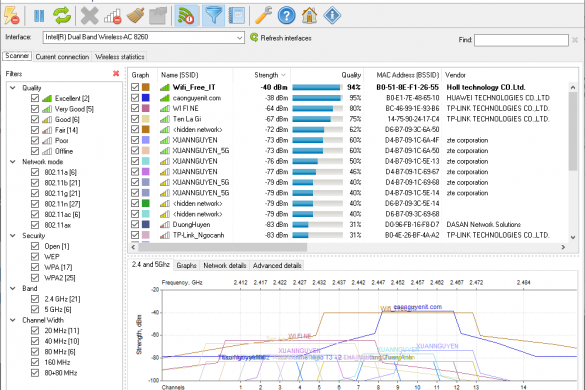This screenshot has height=390, width=585.
Task: Sort by the Strength column header
Action: (262, 75)
